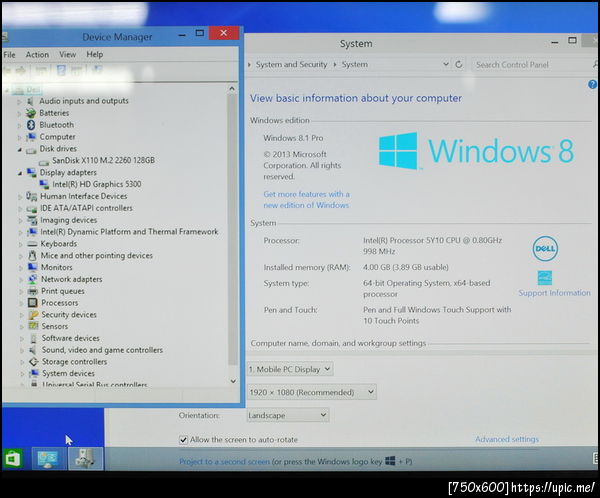This screenshot has width=600, height=498.
Task: Click Device Manager scrollbar down arrow
Action: click(233, 381)
